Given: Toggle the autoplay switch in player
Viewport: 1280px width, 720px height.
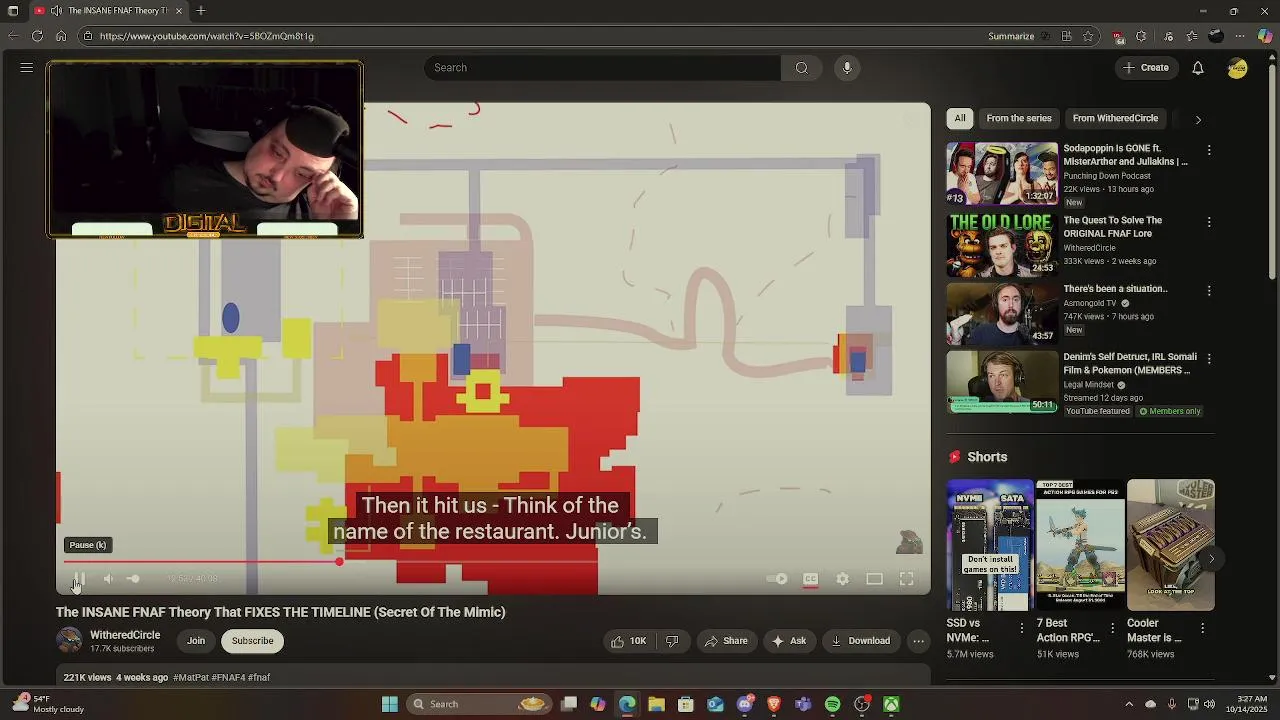Looking at the screenshot, I should coord(777,579).
